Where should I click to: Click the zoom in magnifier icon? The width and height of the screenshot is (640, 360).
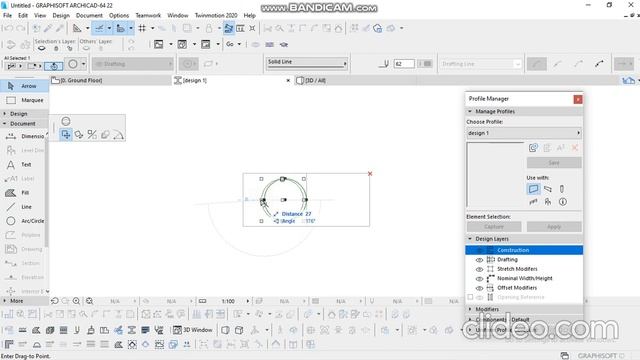[76, 301]
